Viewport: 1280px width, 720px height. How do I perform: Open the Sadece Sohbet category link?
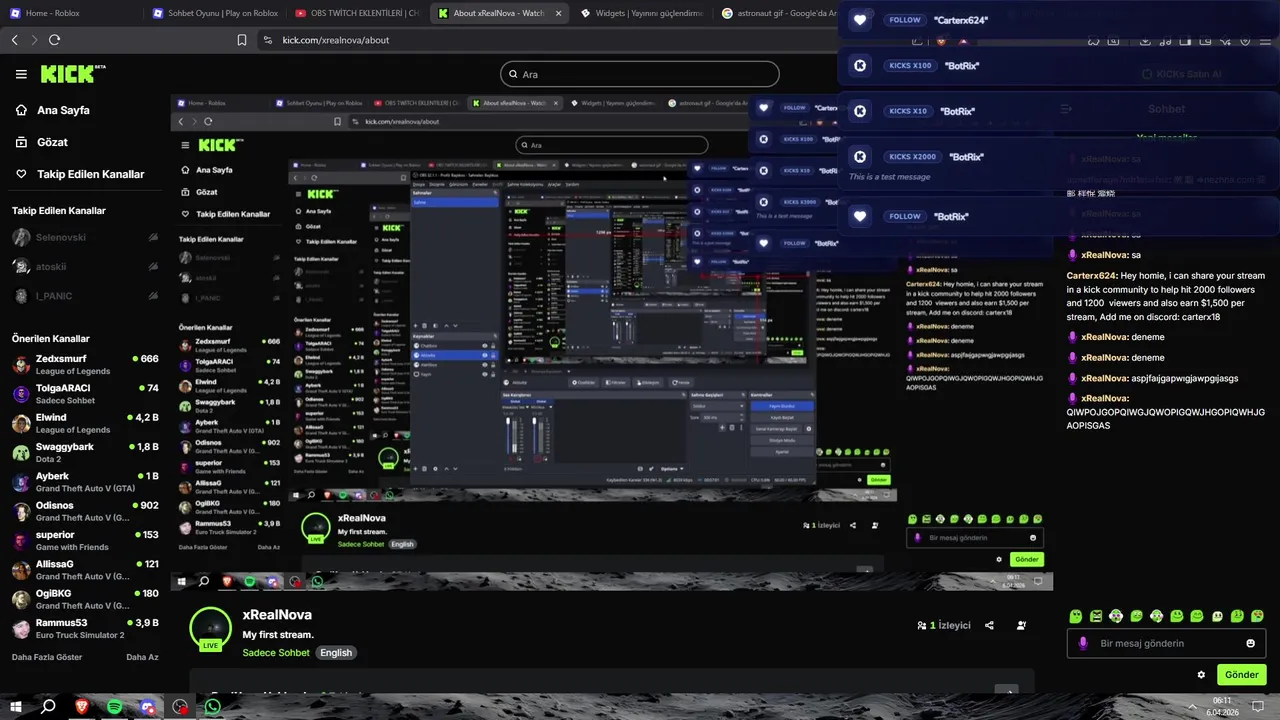pos(276,653)
